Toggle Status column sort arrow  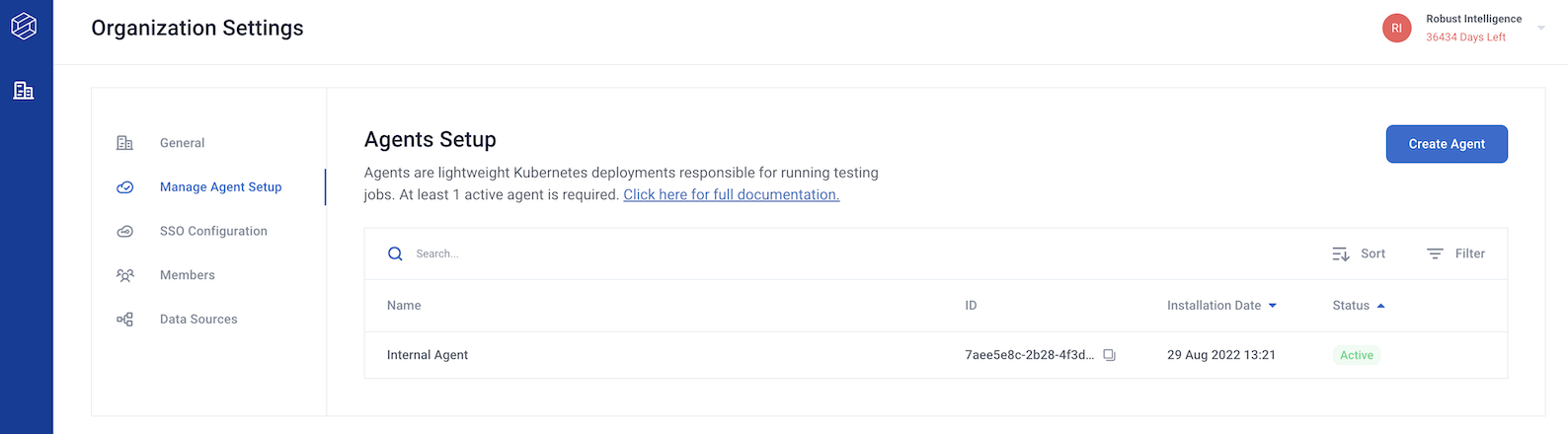1380,306
